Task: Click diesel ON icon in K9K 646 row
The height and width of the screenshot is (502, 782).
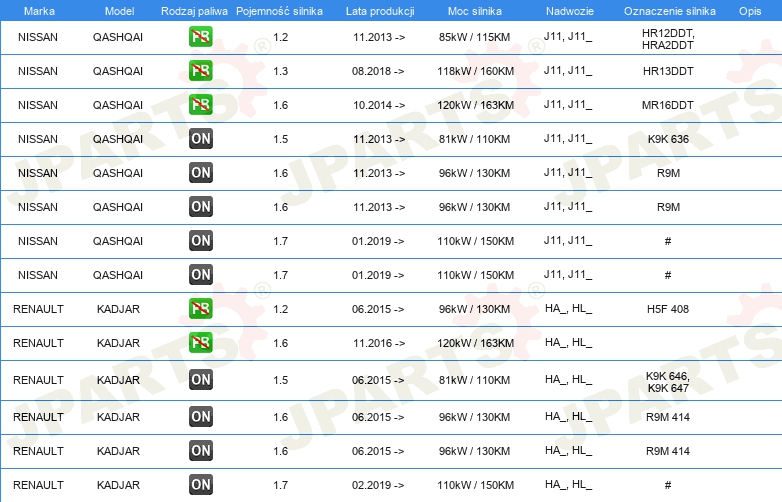Action: 200,380
